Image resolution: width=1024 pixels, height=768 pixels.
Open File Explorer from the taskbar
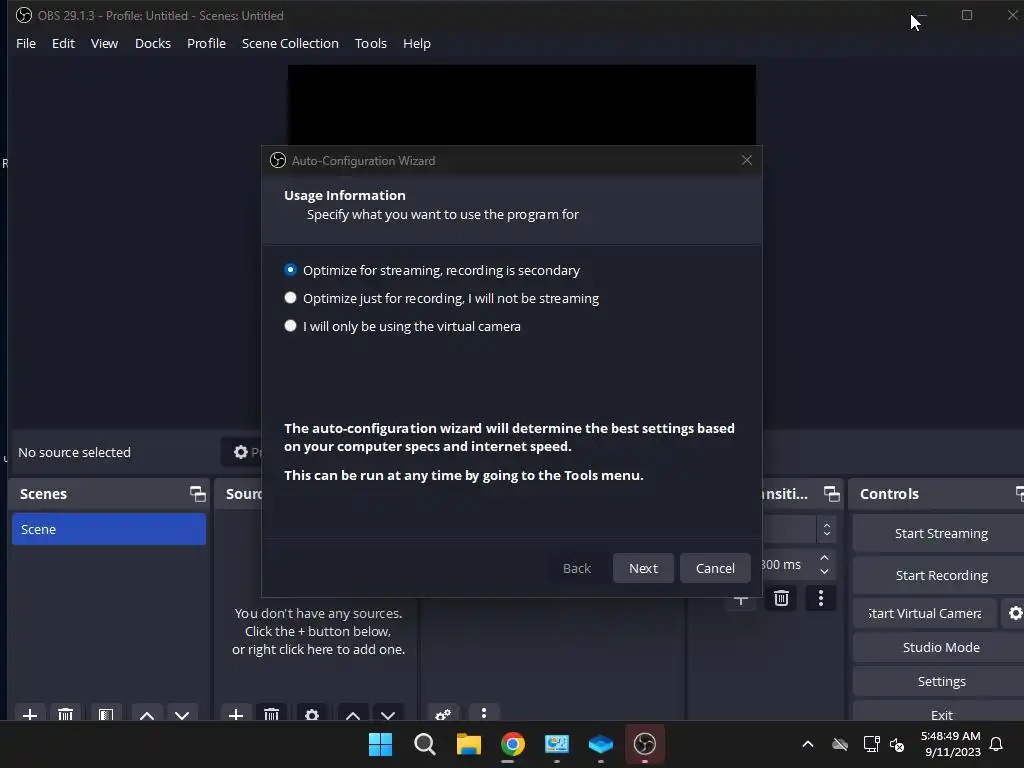468,744
